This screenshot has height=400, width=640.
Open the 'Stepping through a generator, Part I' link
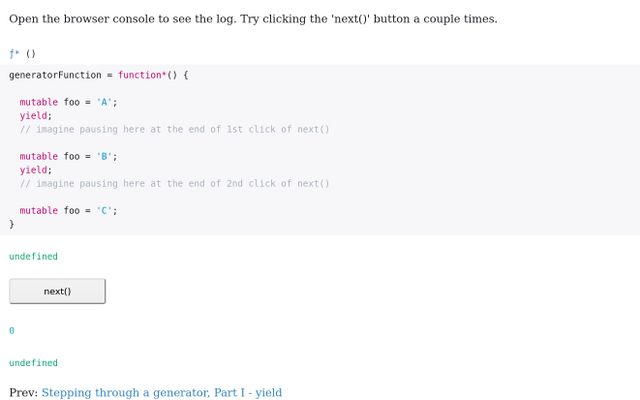[162, 393]
